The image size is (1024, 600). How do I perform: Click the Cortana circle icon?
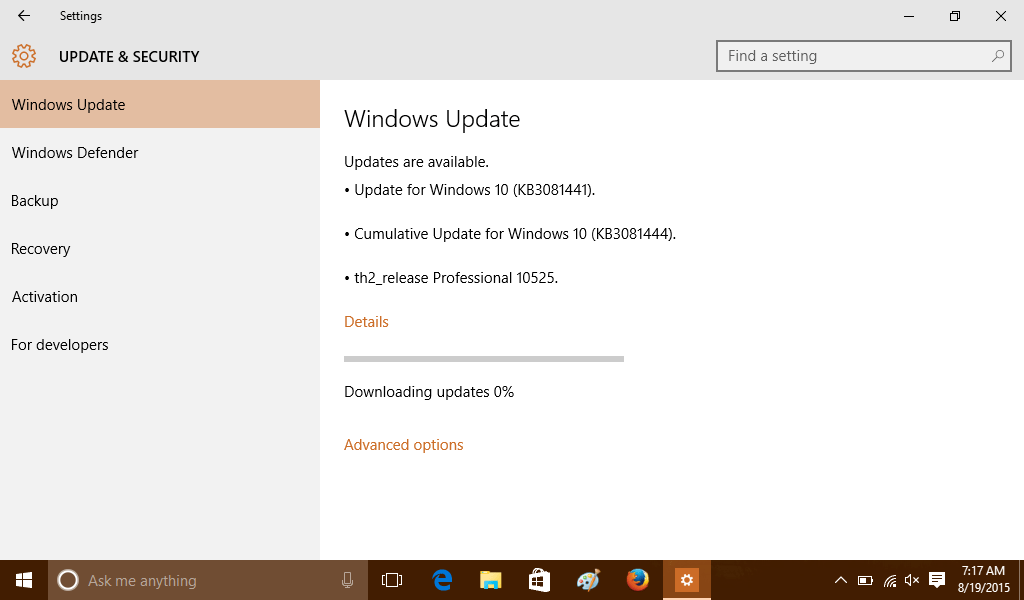coord(68,580)
